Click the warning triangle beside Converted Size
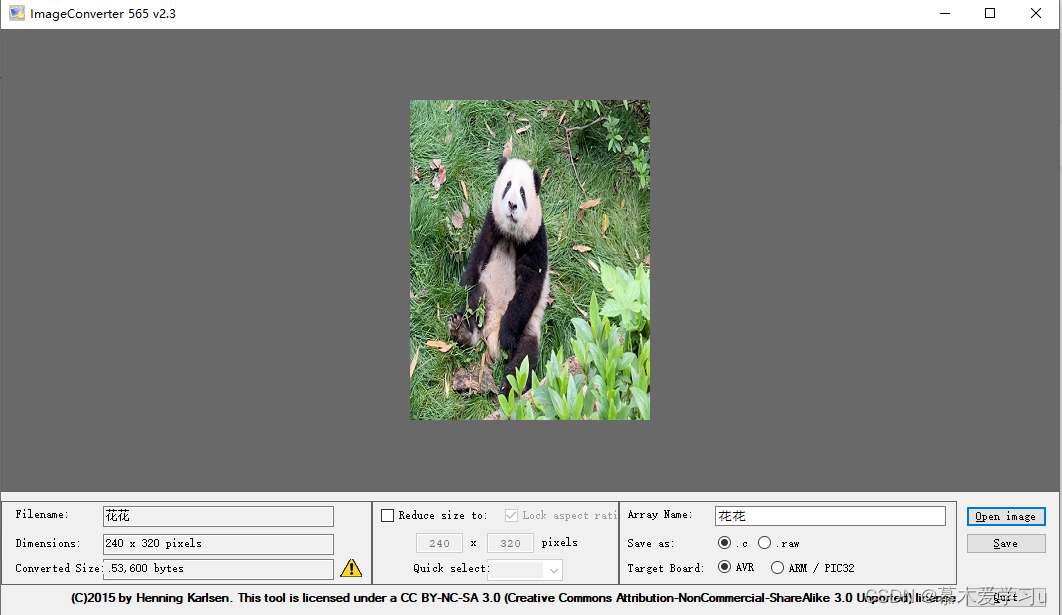 pyautogui.click(x=350, y=567)
